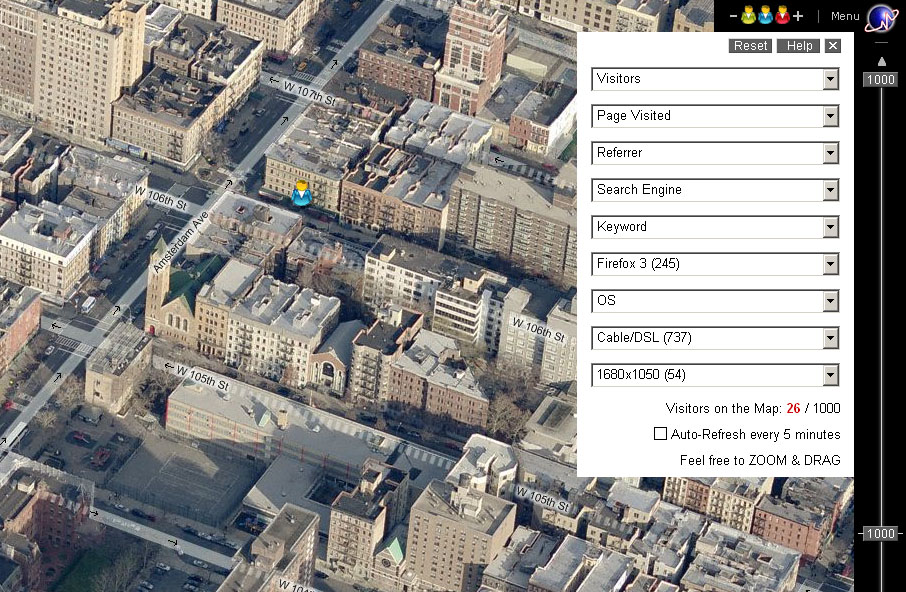
Task: Click the up arrow above the slider
Action: click(881, 61)
